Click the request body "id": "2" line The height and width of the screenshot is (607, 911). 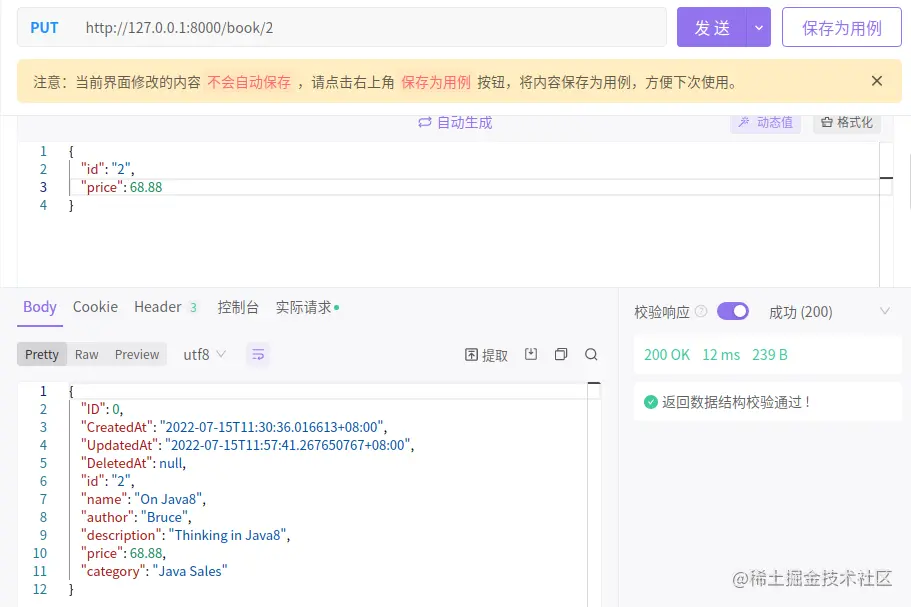click(107, 169)
